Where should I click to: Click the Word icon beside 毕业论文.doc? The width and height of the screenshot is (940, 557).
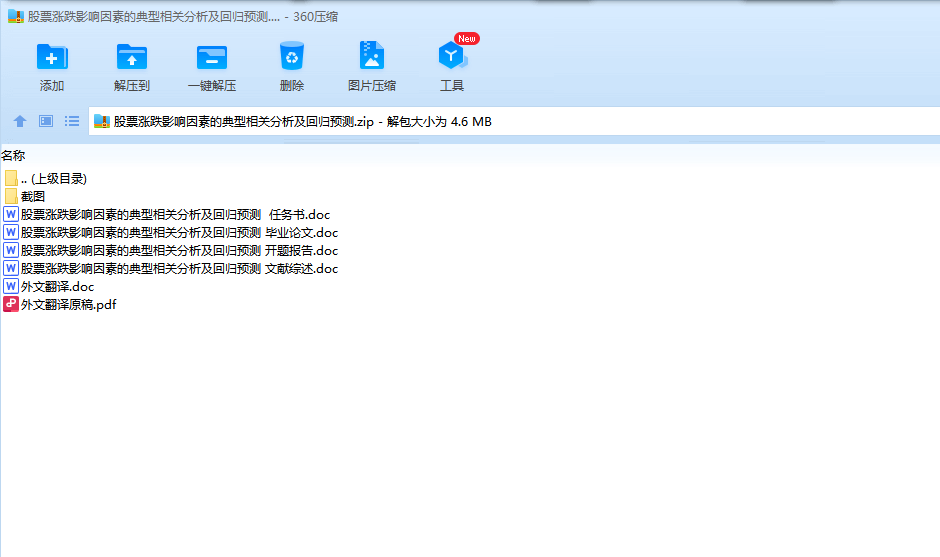point(11,232)
